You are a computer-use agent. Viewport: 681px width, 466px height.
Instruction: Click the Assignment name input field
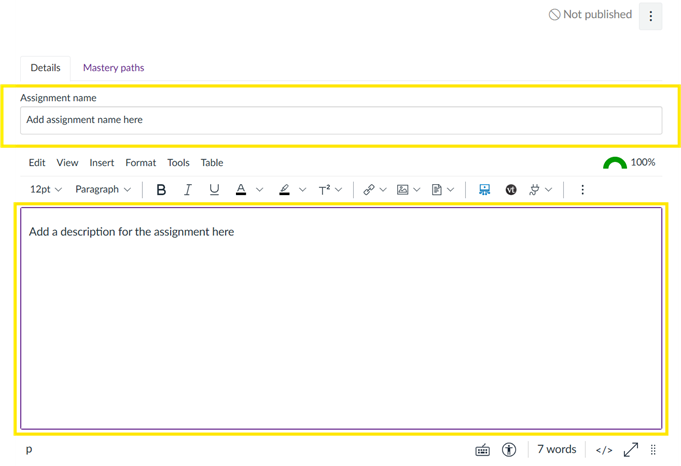point(340,120)
